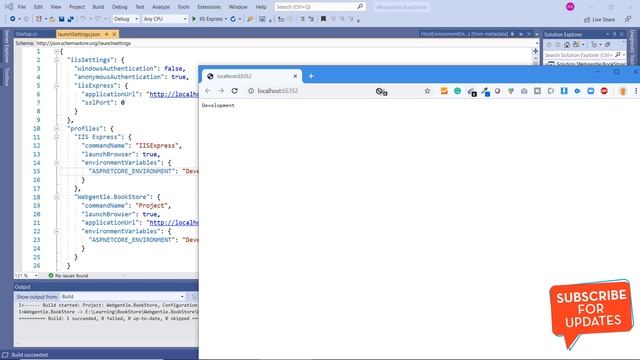
Task: Switch to HostEnvironmentEnv from metadata tab
Action: pyautogui.click(x=464, y=34)
